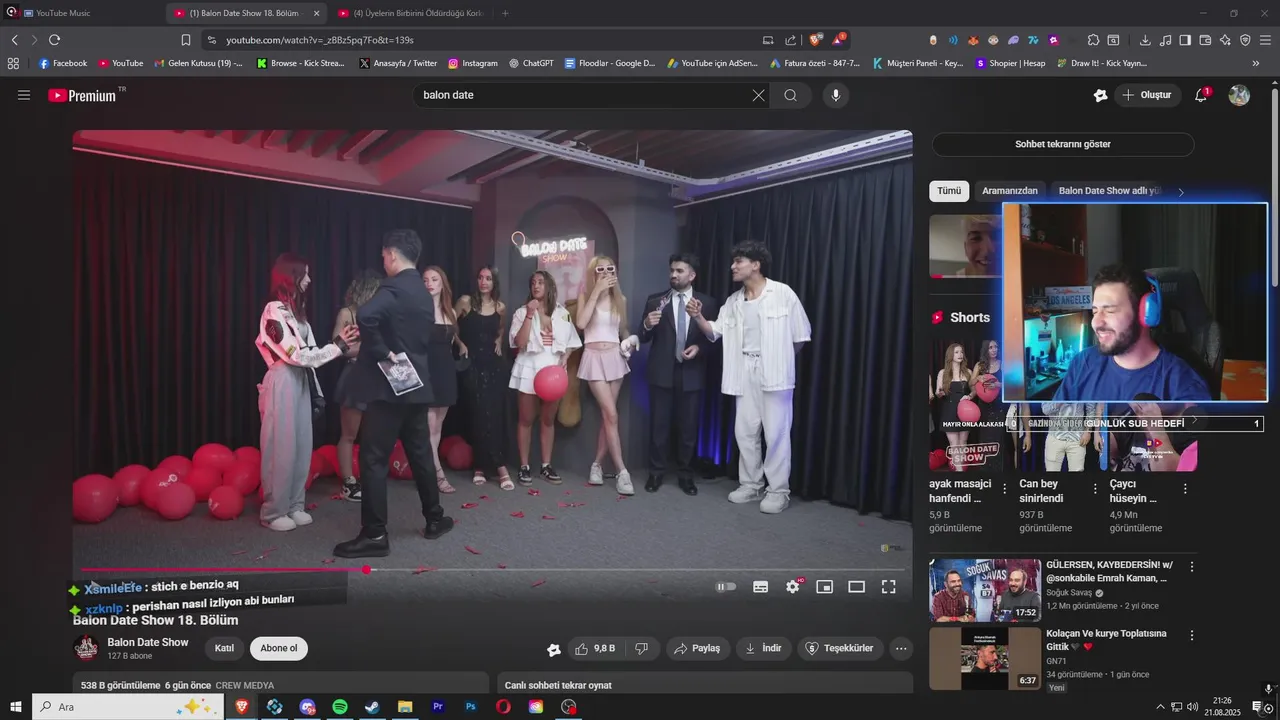The image size is (1280, 720).
Task: Share the video via Paylaş
Action: click(x=698, y=648)
